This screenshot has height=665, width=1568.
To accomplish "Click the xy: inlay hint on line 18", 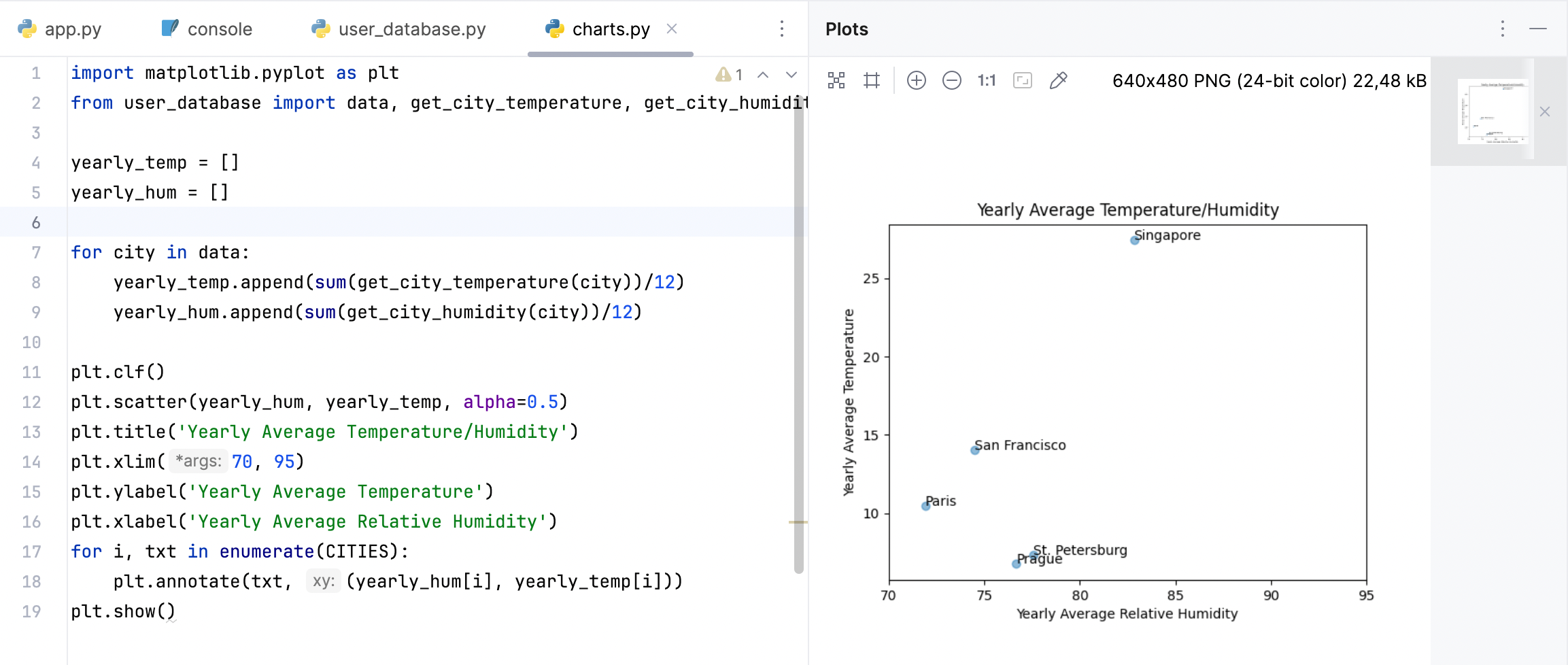I will click(324, 581).
